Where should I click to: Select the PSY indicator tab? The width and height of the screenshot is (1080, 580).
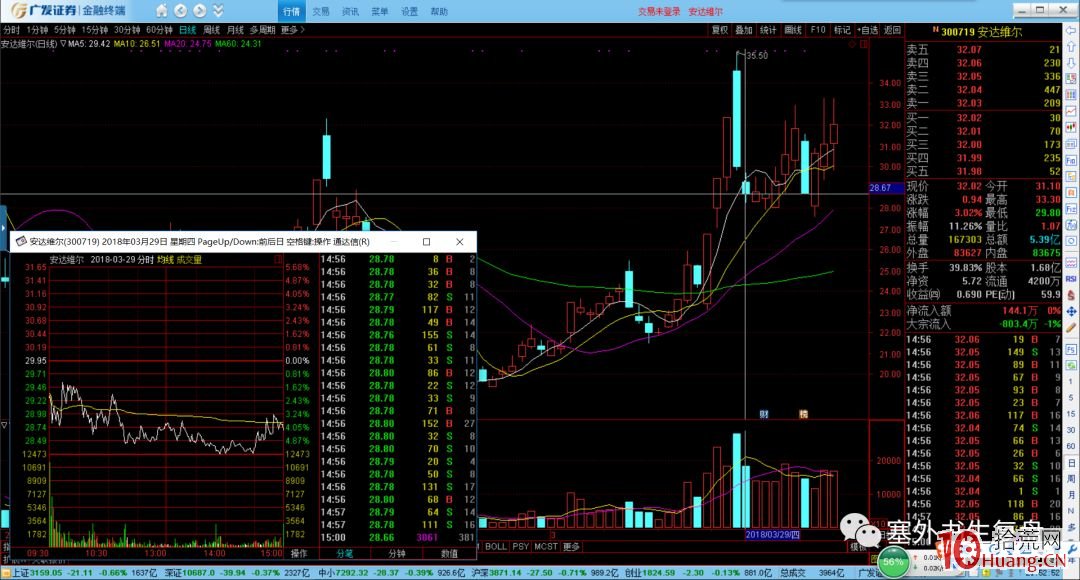point(521,546)
